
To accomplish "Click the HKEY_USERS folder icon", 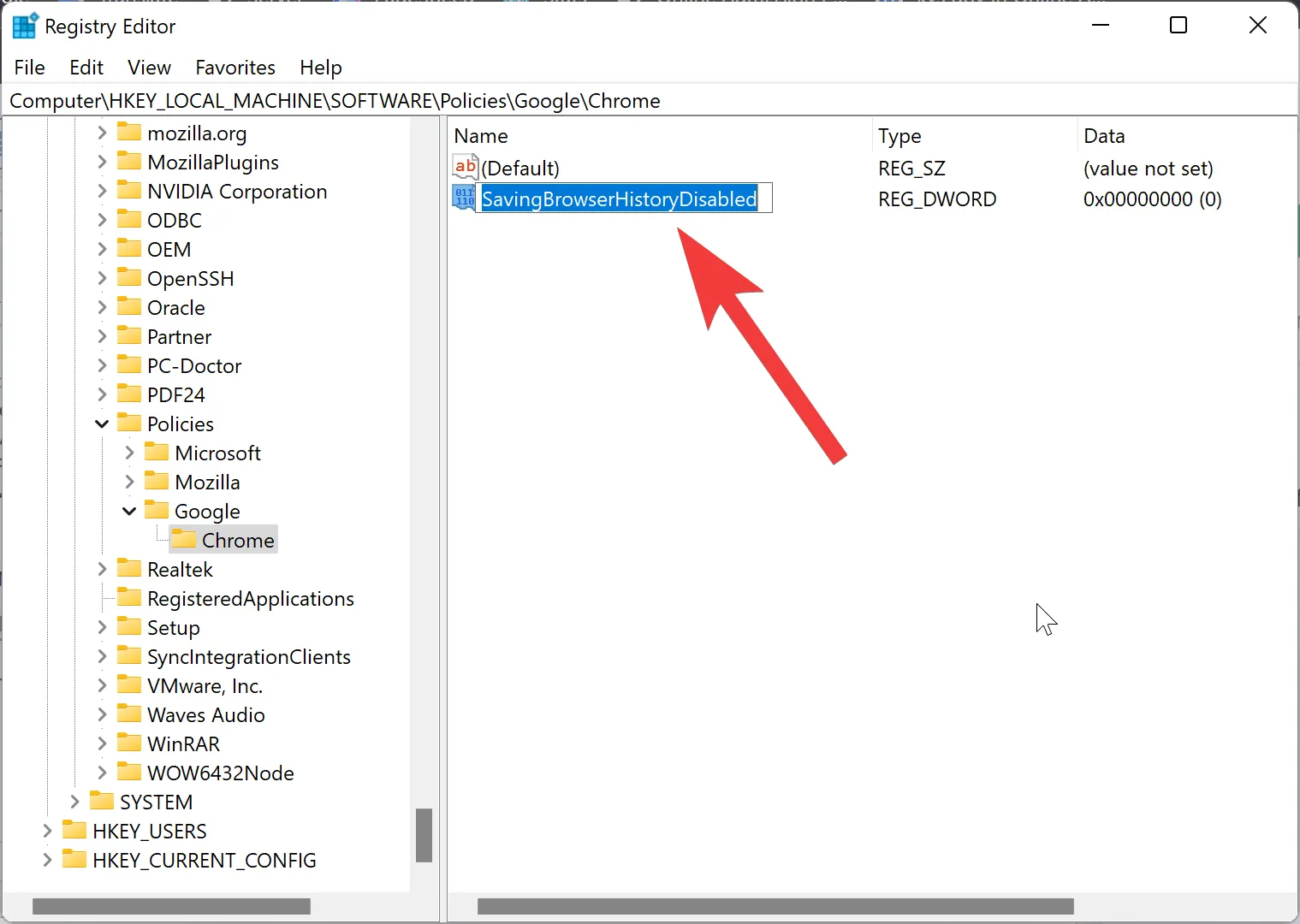I will [x=74, y=831].
